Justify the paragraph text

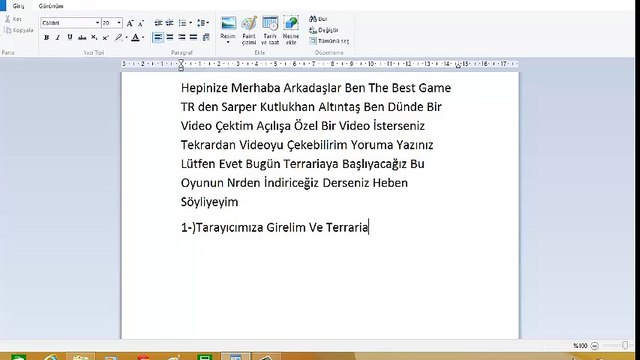(193, 38)
